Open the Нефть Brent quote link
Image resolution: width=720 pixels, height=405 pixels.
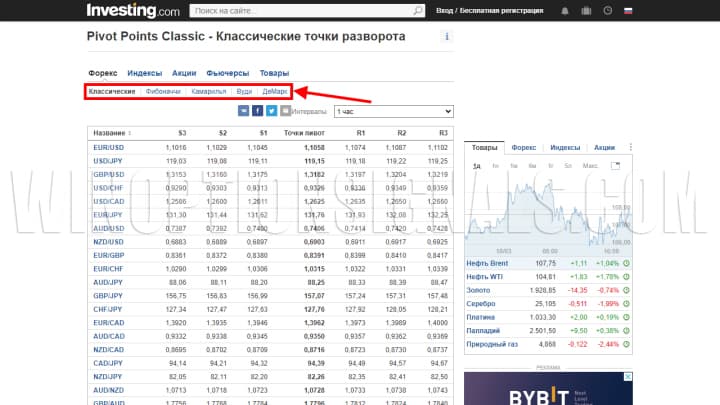[x=487, y=264]
